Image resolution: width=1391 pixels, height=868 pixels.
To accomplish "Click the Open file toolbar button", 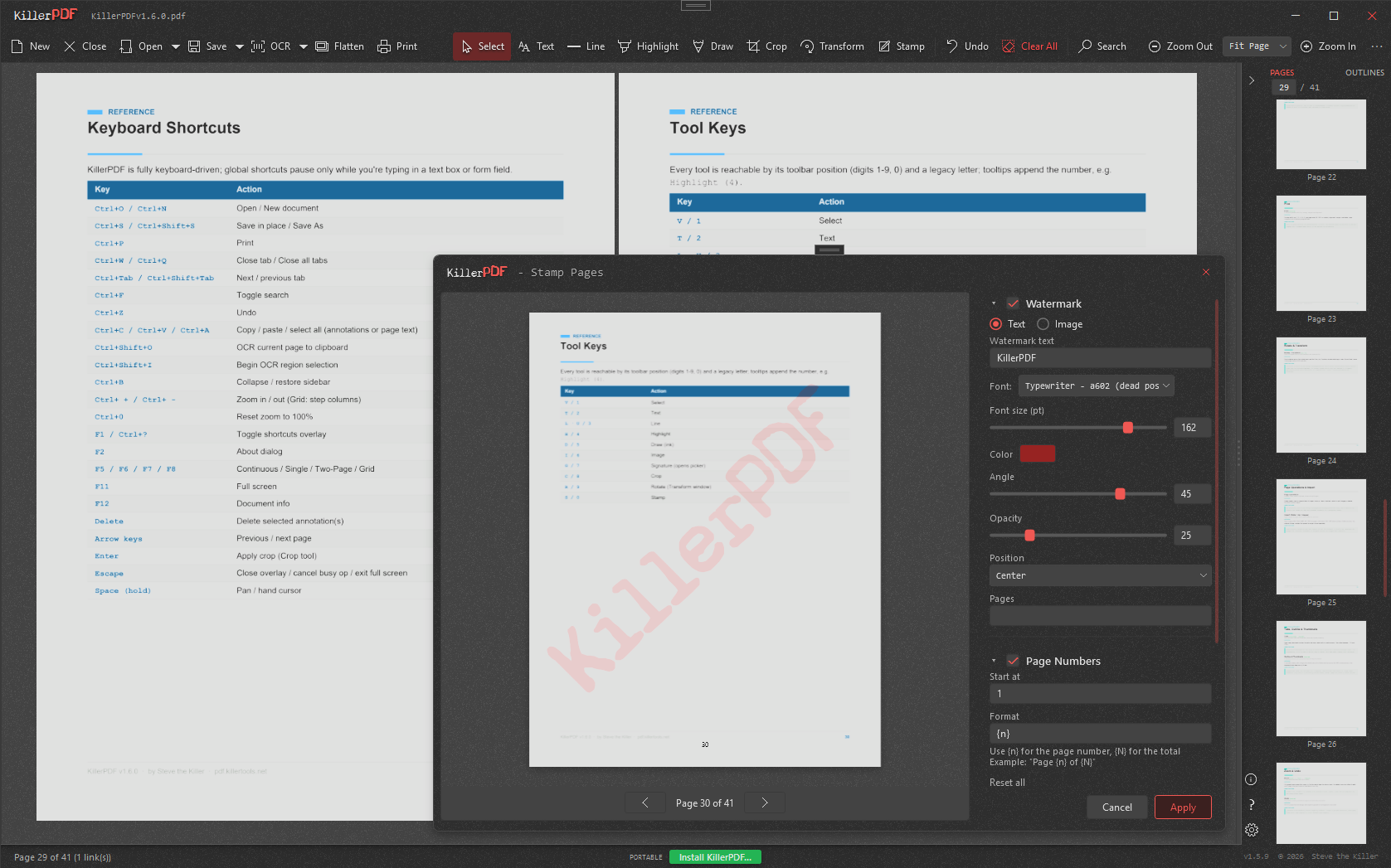I will click(141, 46).
